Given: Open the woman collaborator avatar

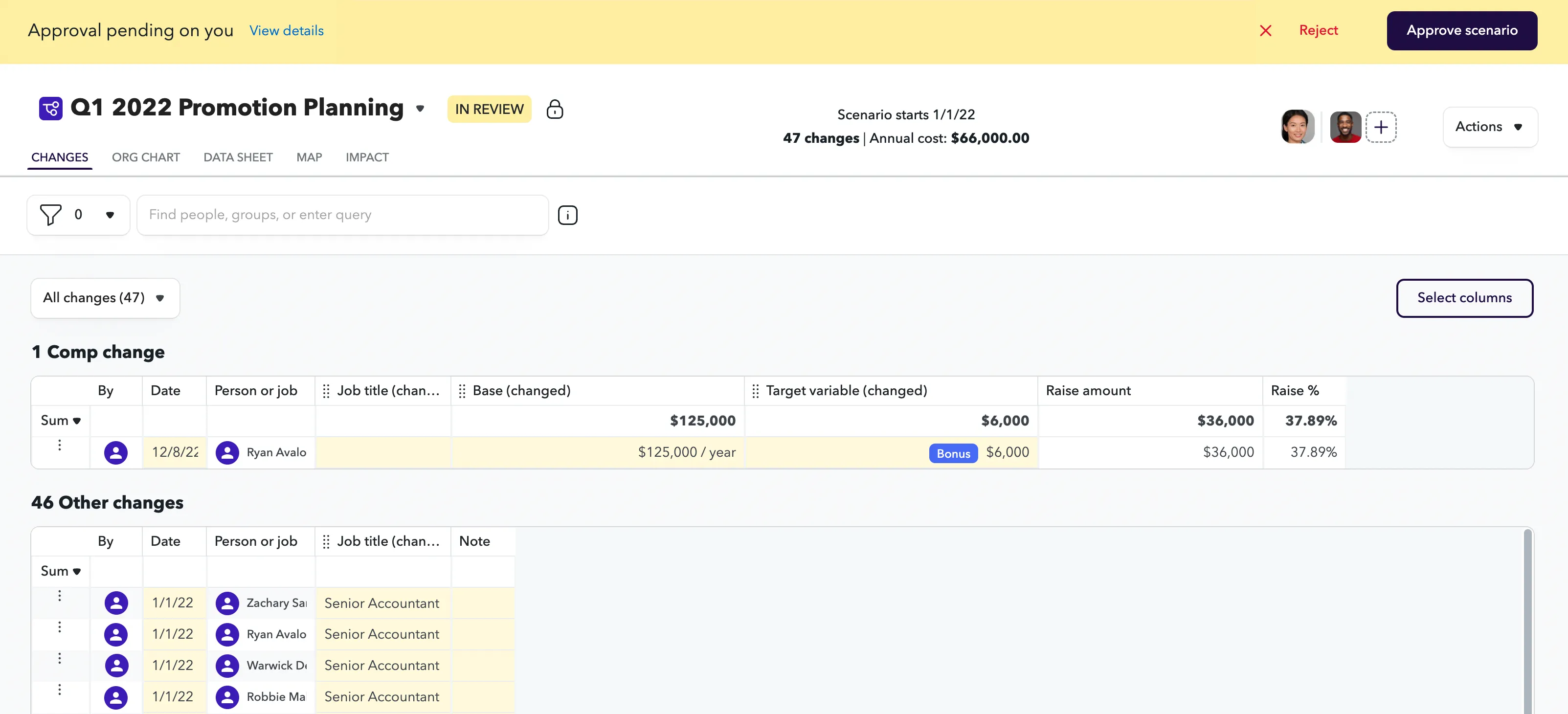Looking at the screenshot, I should point(1297,127).
